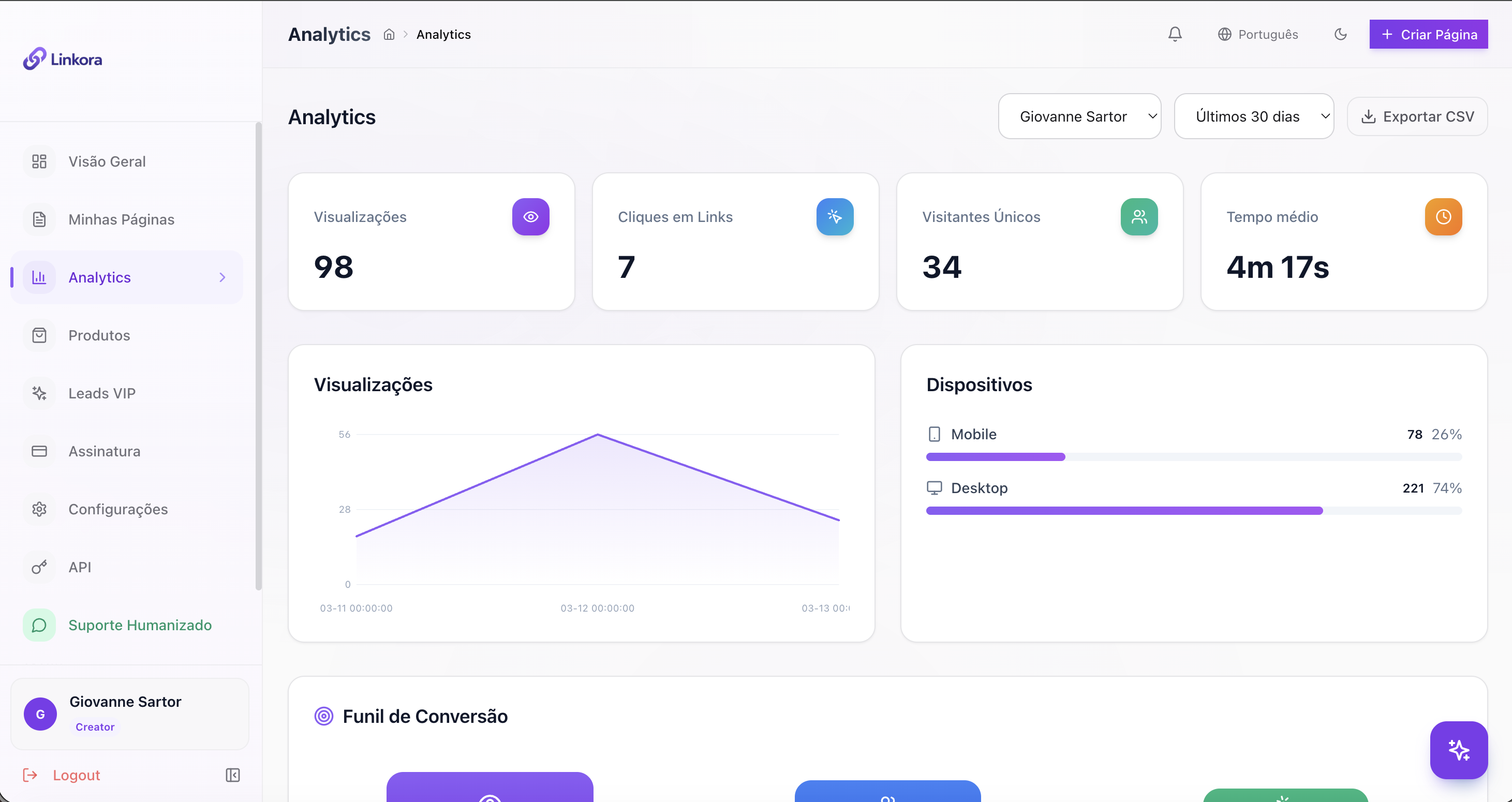Click the globe language icon
Screen dimensions: 1512x802
(x=1224, y=34)
